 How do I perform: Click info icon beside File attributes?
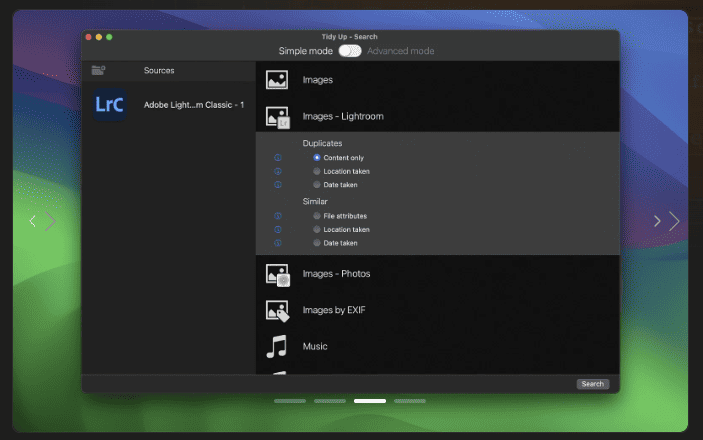278,216
